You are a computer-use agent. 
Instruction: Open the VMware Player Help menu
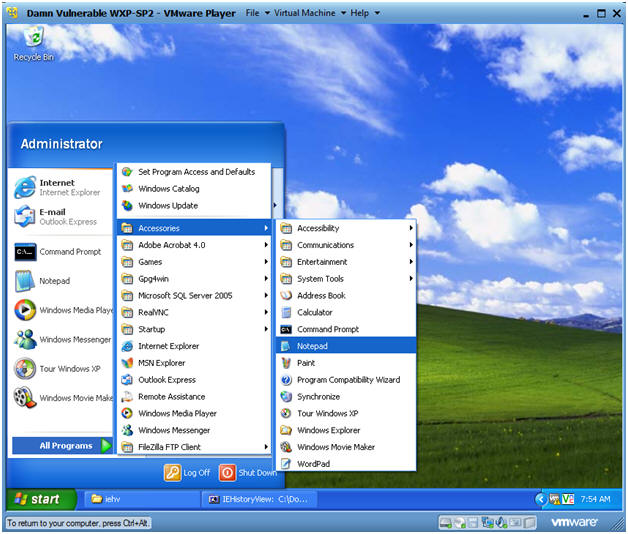point(364,13)
